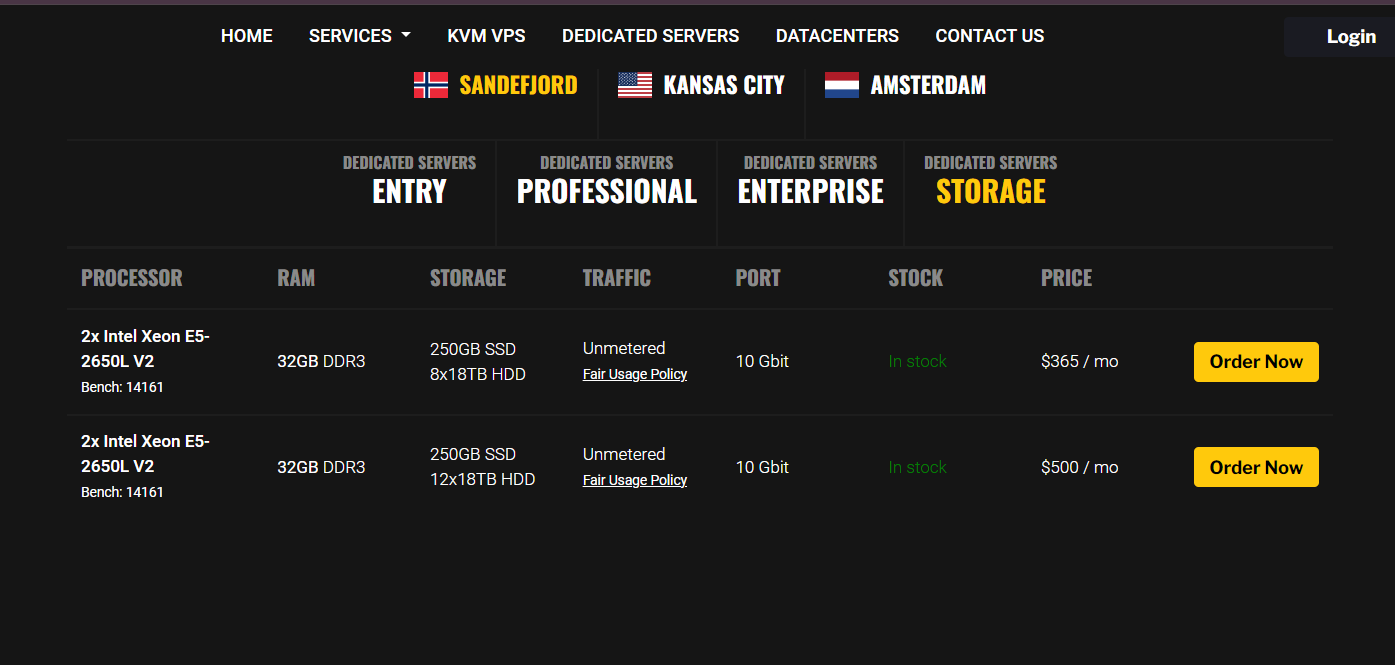Click the TRAFFIC column header
Viewport: 1395px width, 665px height.
pyautogui.click(x=617, y=278)
